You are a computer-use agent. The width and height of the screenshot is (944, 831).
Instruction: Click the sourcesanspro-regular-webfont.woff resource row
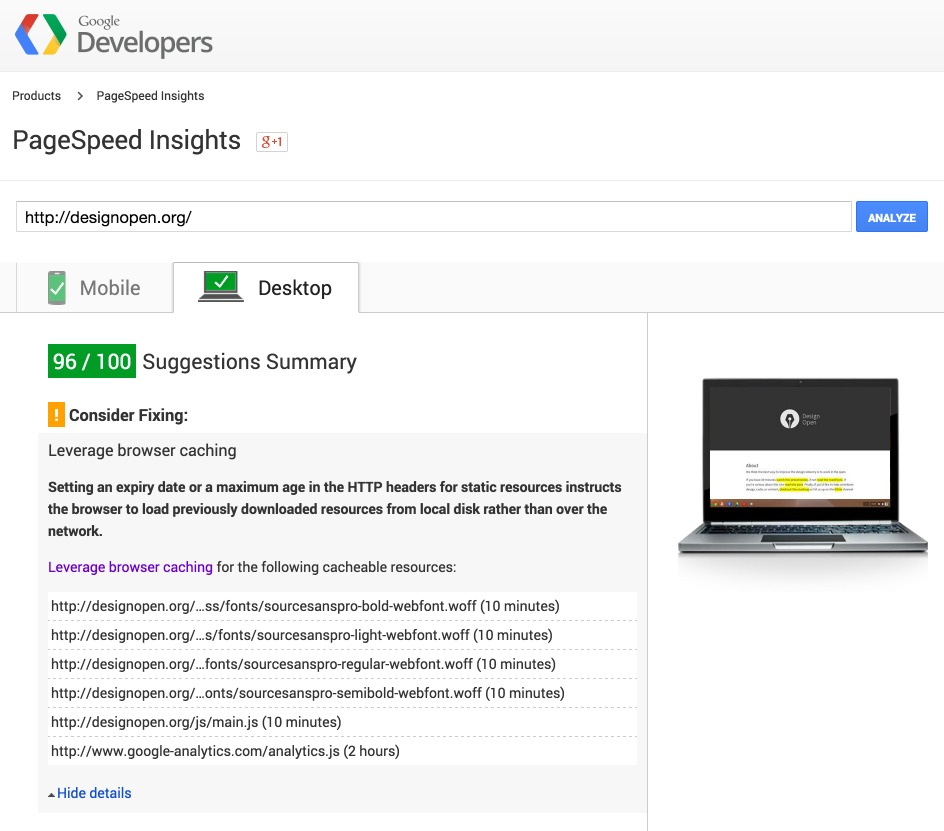coord(342,664)
